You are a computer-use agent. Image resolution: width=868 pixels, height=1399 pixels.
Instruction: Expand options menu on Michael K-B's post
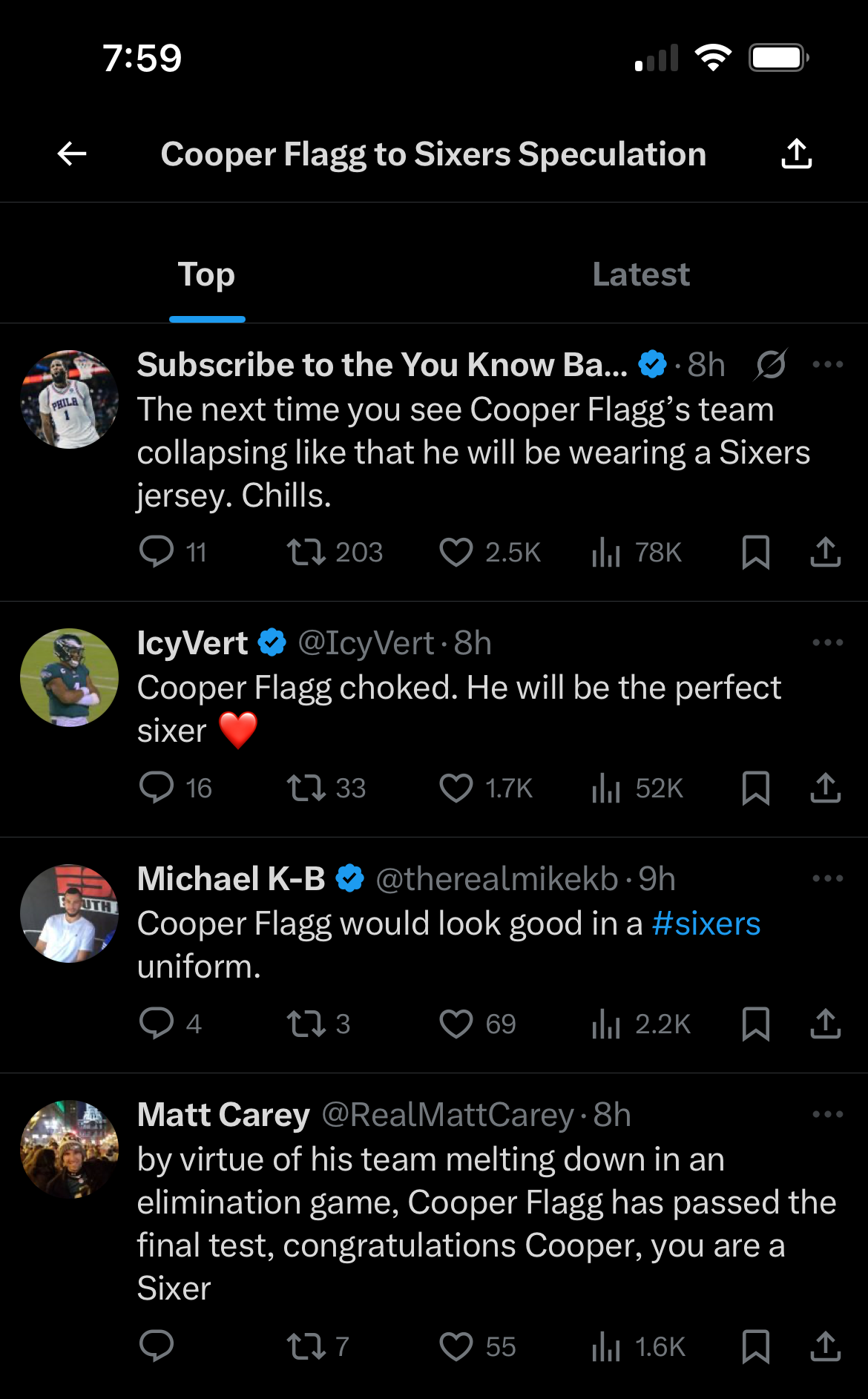click(827, 878)
